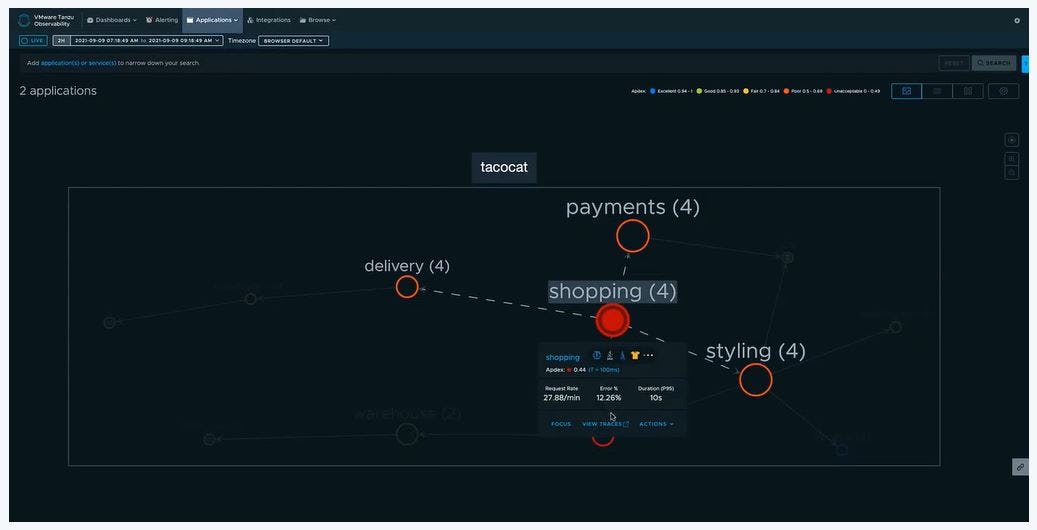Image resolution: width=1037 pixels, height=530 pixels.
Task: Click the Excellent blue legend swatch
Action: pyautogui.click(x=652, y=91)
